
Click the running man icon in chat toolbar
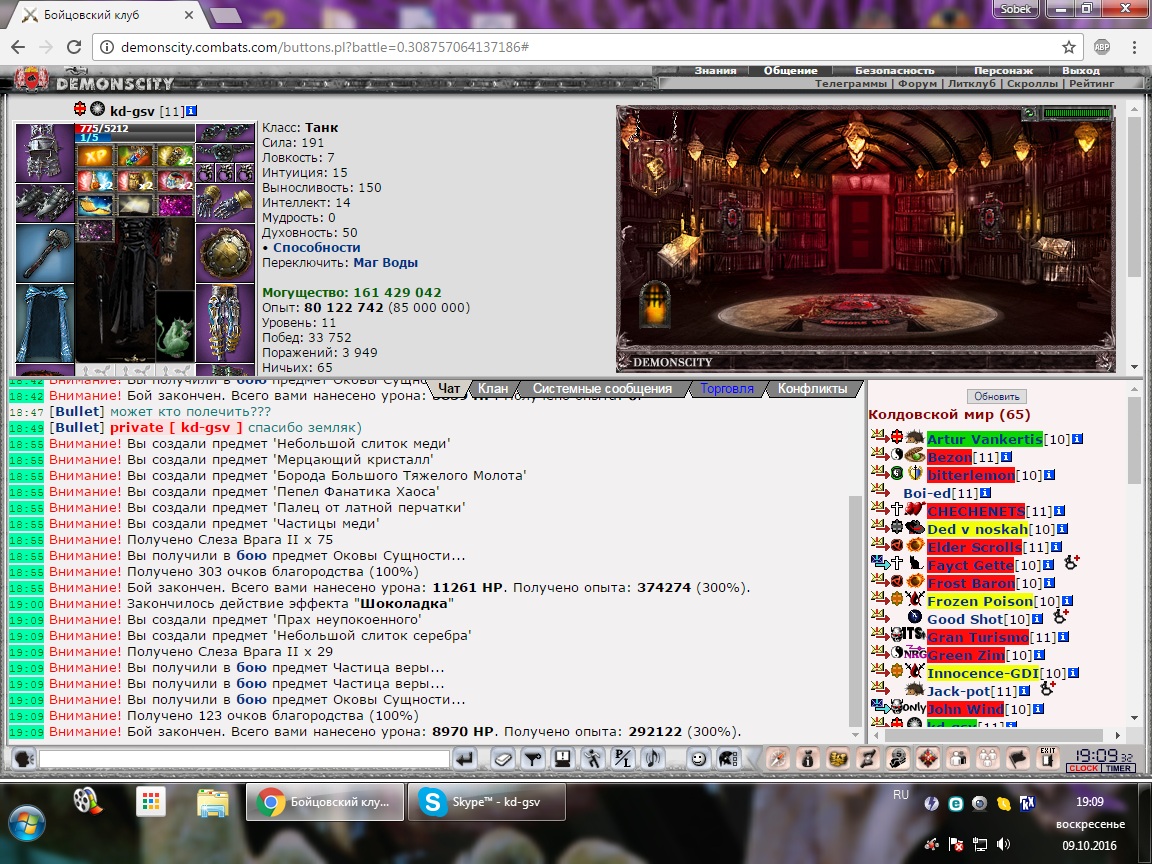tap(593, 758)
